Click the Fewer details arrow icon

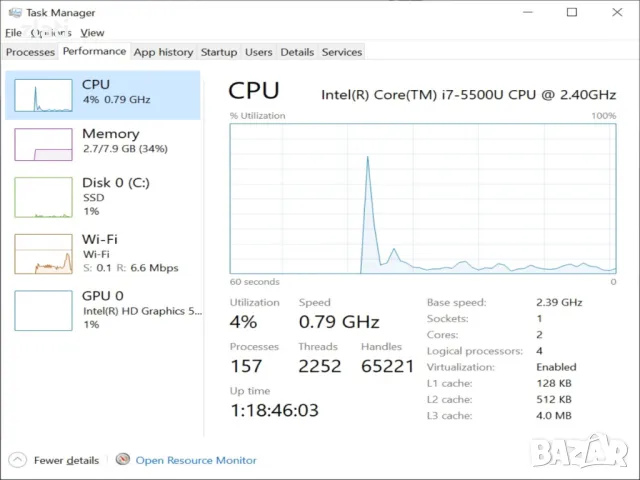pyautogui.click(x=16, y=460)
